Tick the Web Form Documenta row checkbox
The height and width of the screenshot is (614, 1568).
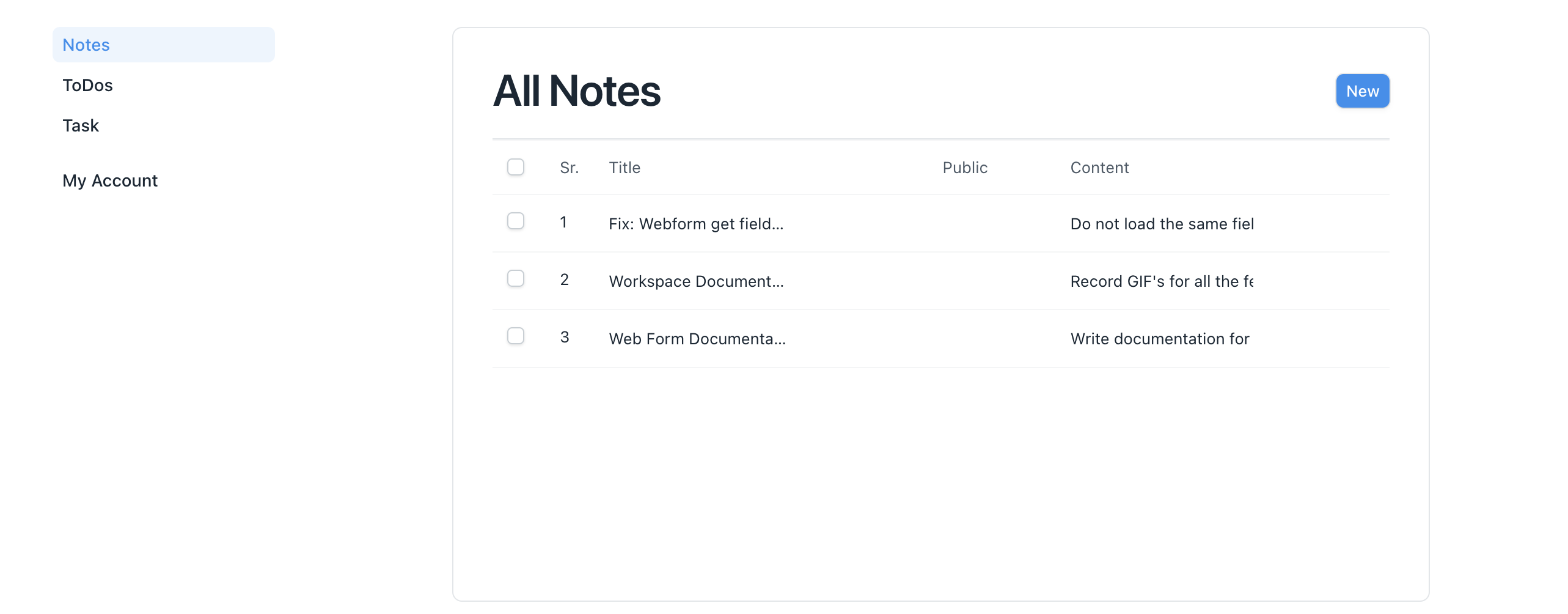point(516,336)
